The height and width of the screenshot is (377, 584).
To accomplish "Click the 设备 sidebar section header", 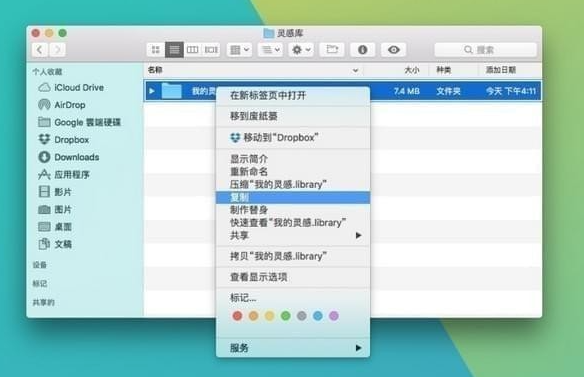I will coord(40,265).
